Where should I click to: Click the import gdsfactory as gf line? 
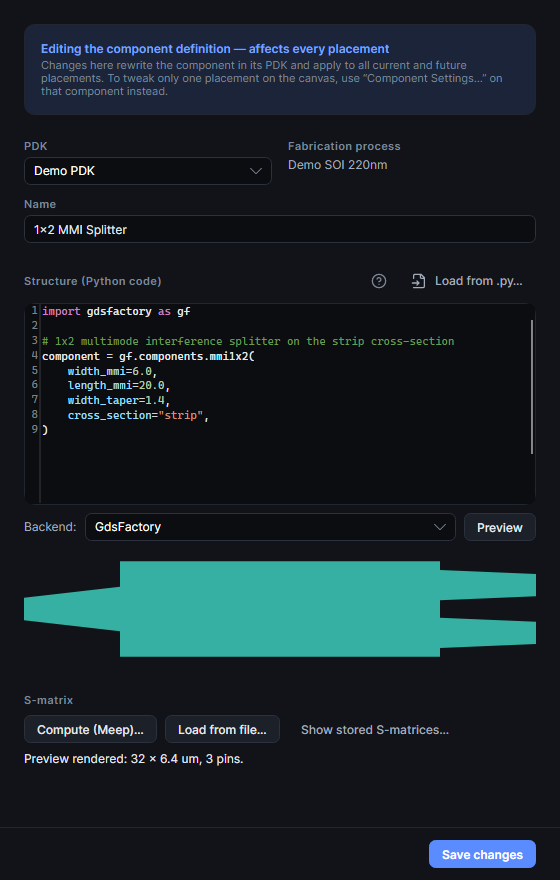pyautogui.click(x=116, y=311)
